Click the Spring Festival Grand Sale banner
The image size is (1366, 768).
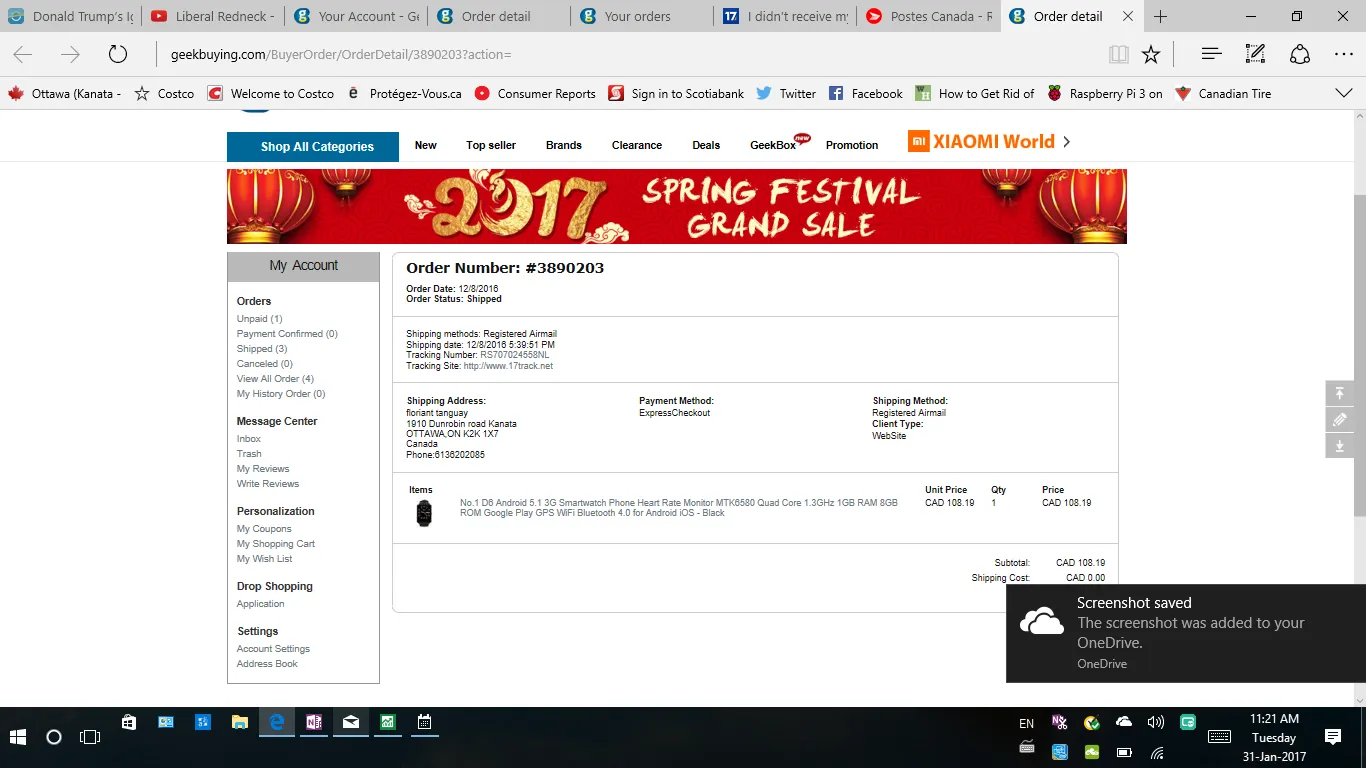tap(677, 206)
